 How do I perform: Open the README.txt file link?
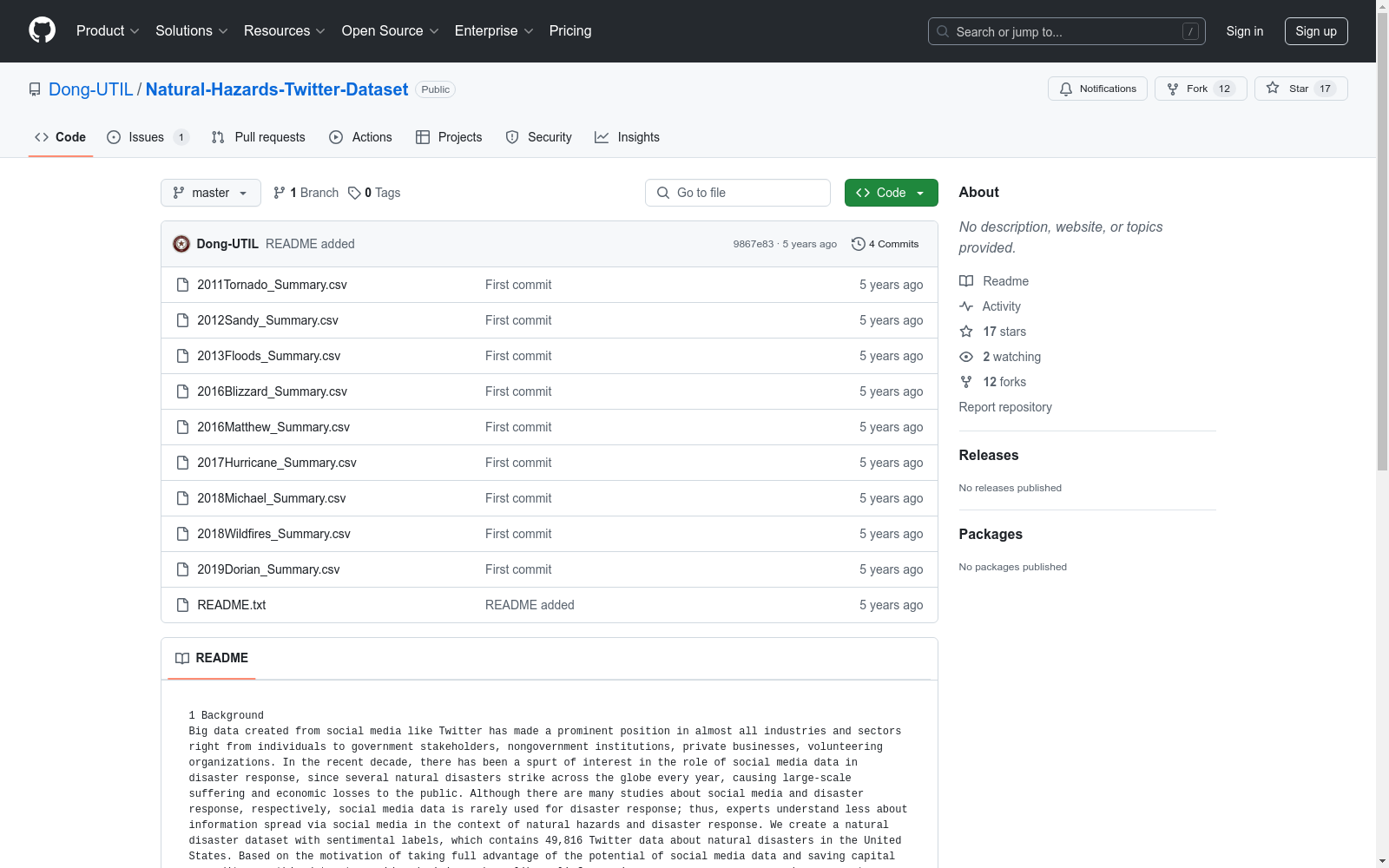click(232, 605)
